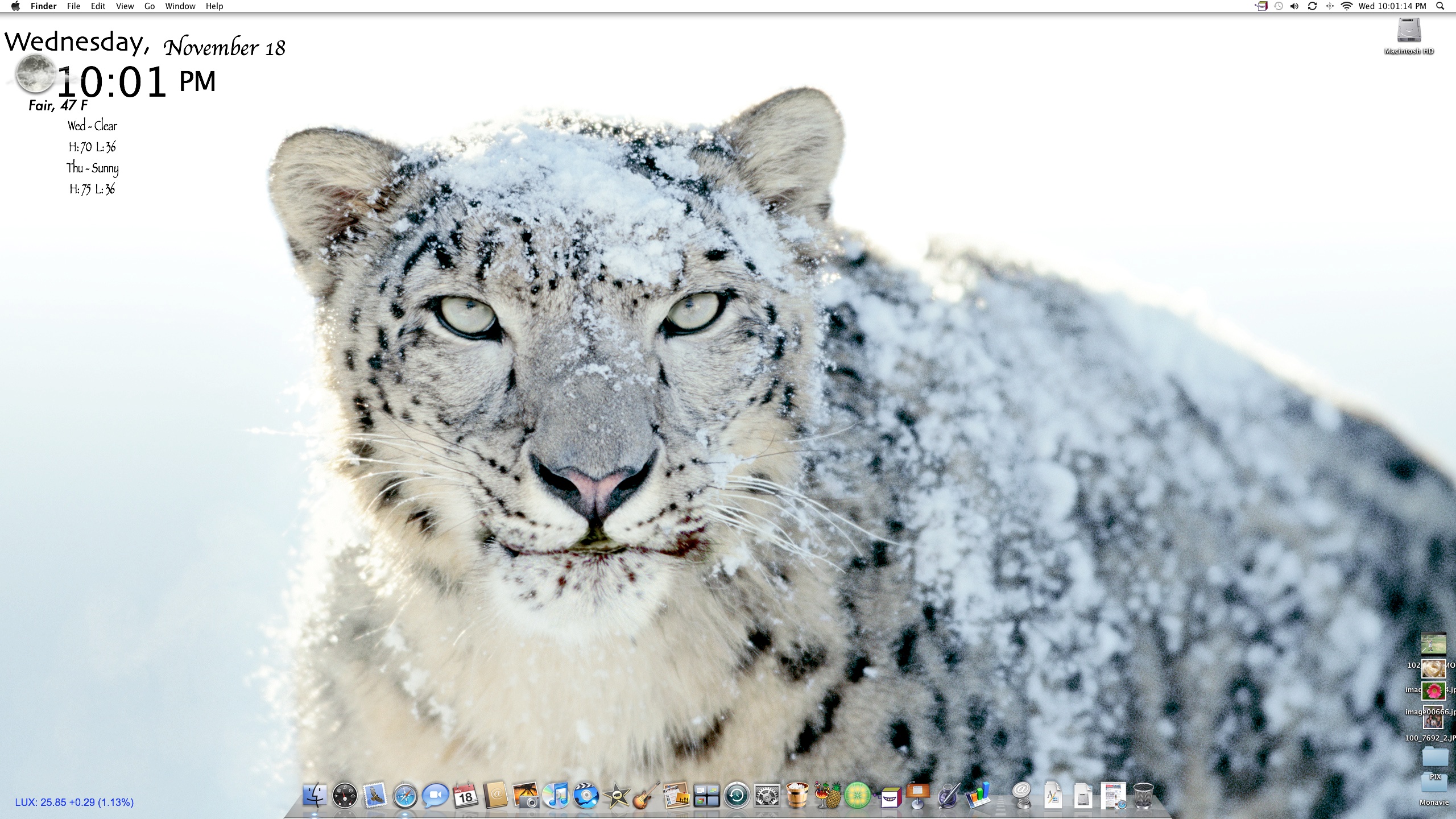Image resolution: width=1456 pixels, height=819 pixels.
Task: Open Spaces from the Dock
Action: [707, 795]
